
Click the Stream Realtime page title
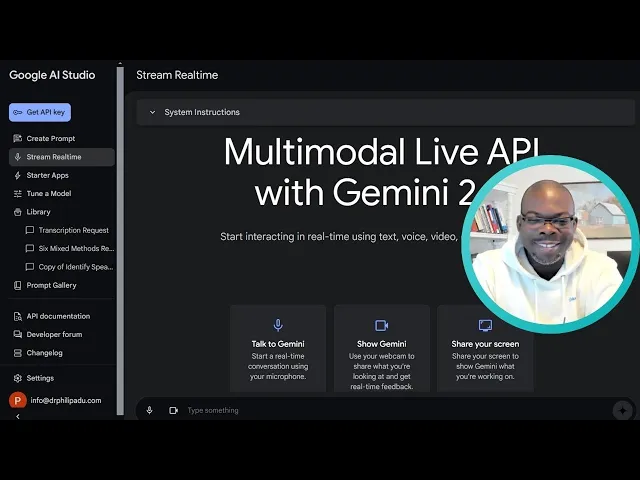tap(177, 75)
